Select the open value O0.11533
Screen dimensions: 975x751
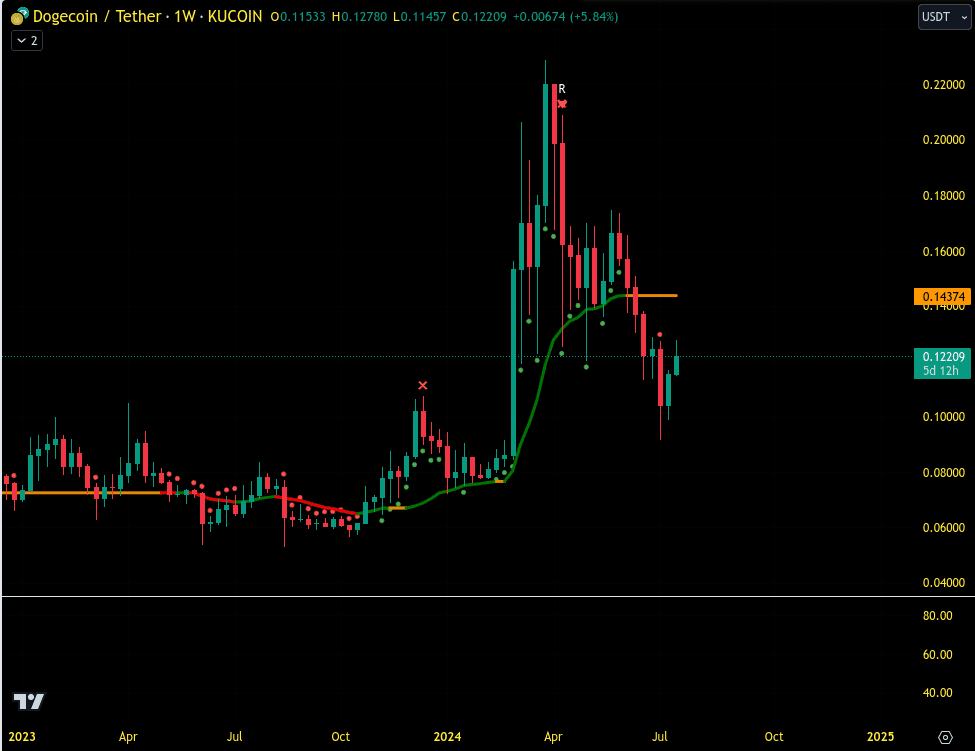pyautogui.click(x=298, y=17)
